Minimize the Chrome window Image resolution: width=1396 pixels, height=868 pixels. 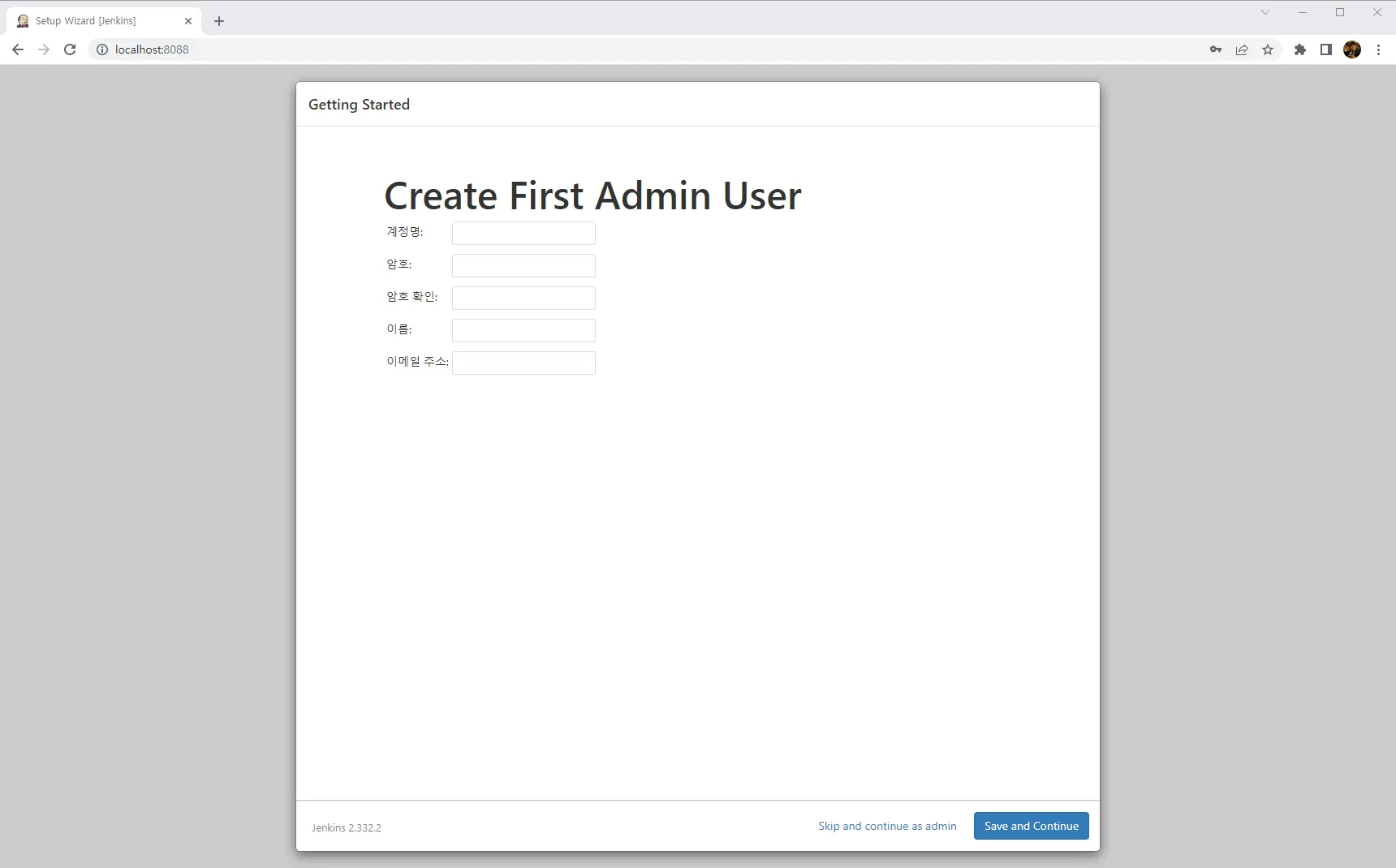(x=1303, y=12)
